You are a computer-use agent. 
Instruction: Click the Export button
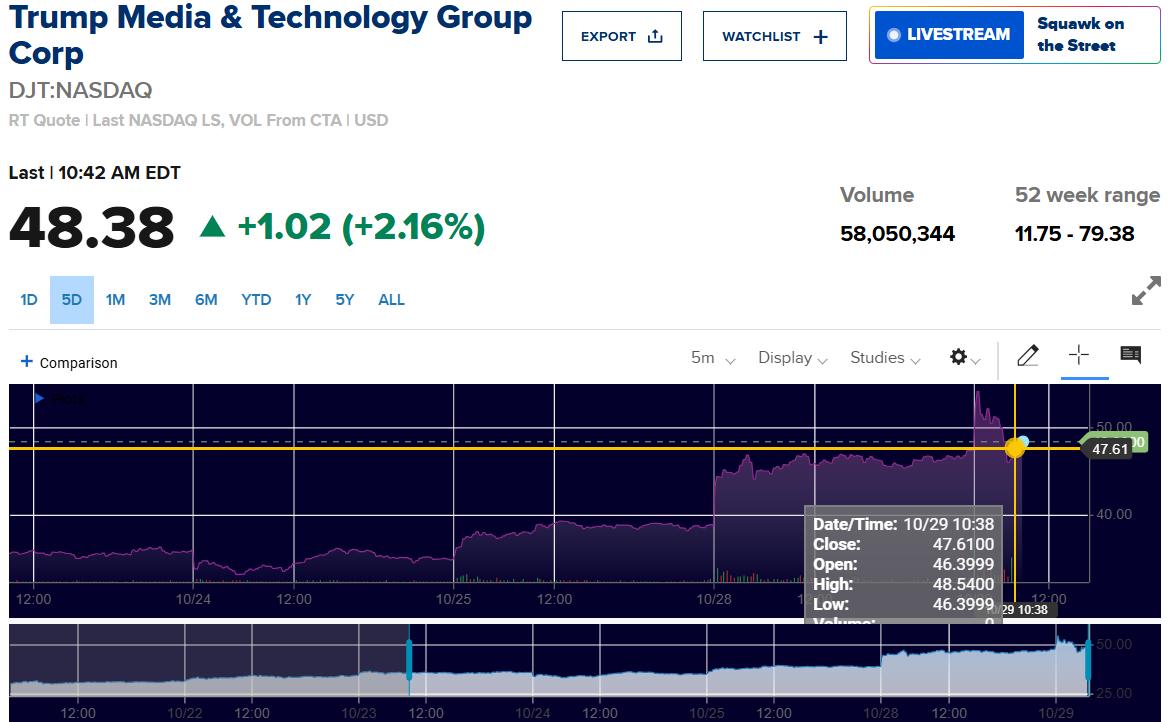click(622, 36)
